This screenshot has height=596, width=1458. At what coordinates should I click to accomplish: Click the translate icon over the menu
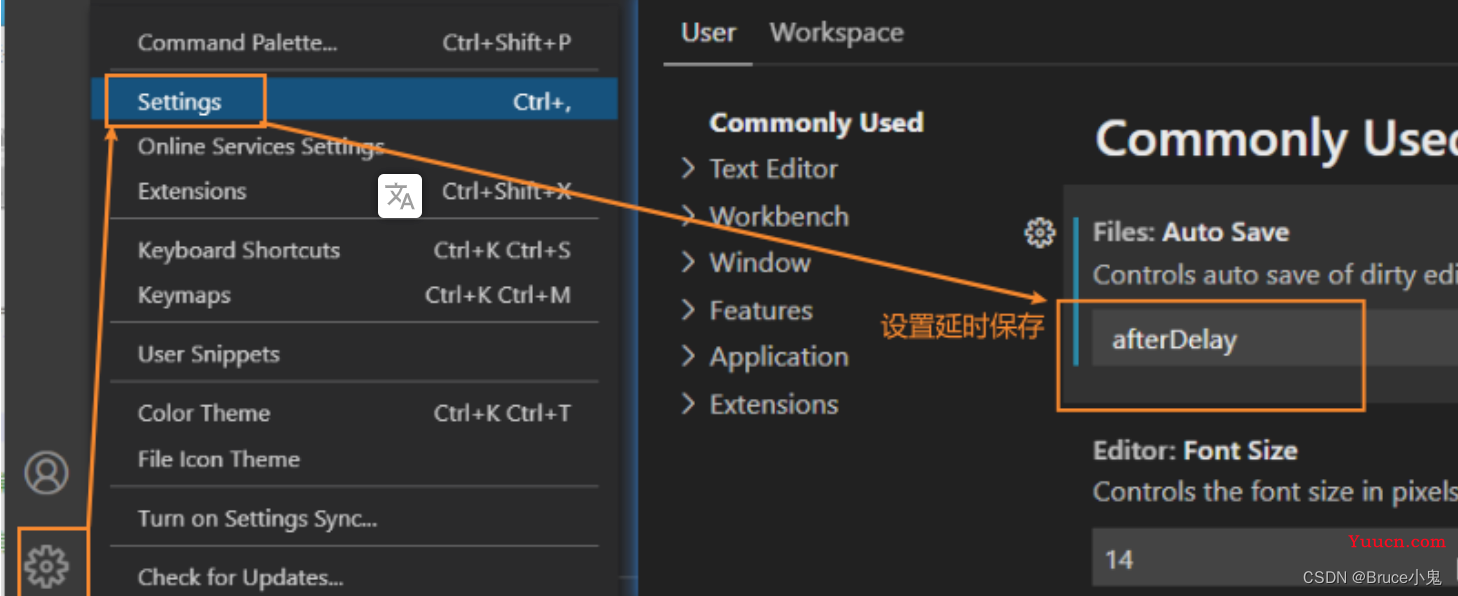click(x=400, y=196)
